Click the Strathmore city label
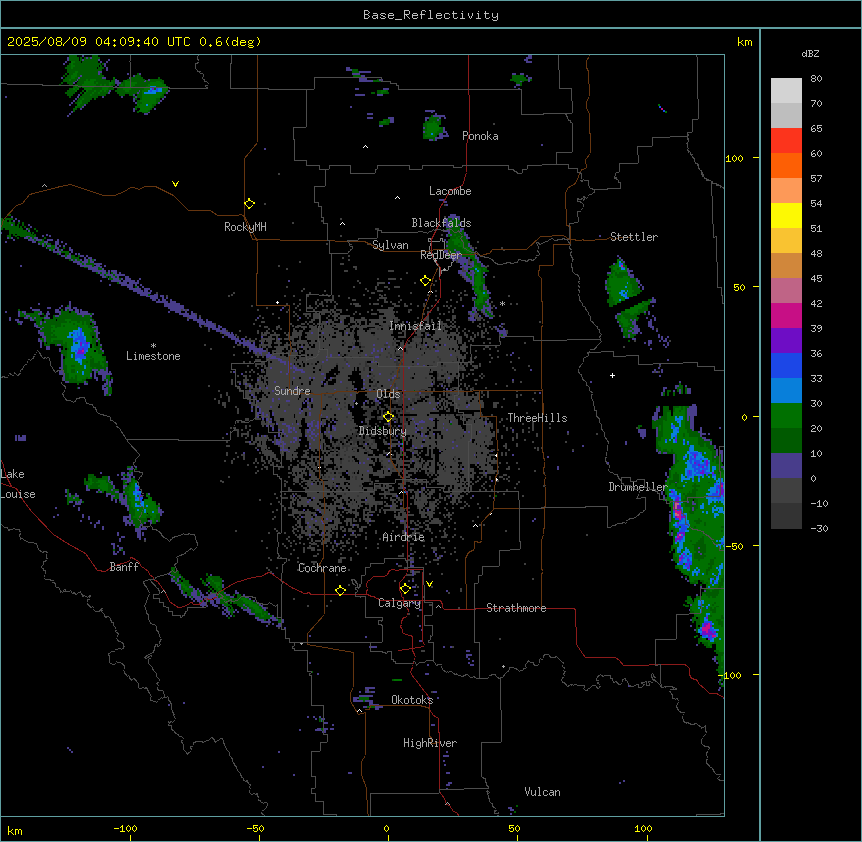The height and width of the screenshot is (842, 862). point(516,608)
